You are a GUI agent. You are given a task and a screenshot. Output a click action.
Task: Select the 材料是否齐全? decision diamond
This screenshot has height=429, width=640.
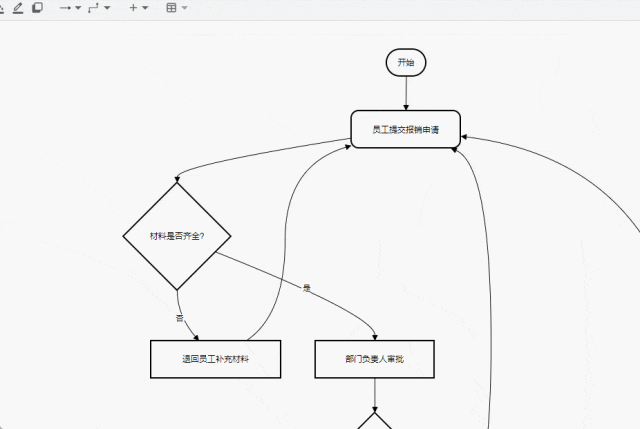[x=177, y=236]
